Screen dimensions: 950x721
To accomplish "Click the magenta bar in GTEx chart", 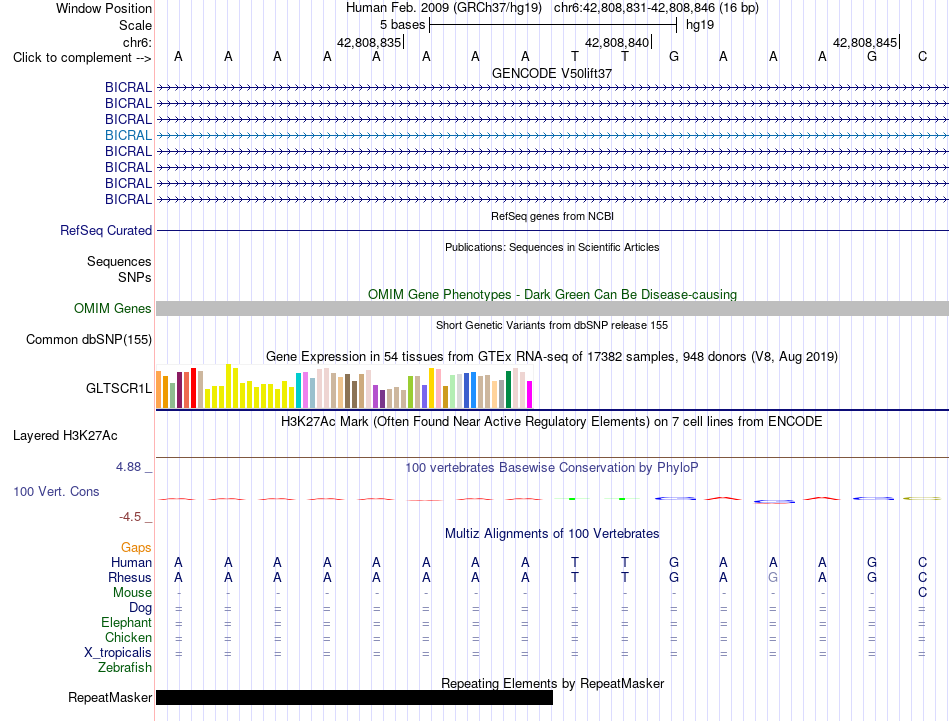I will [530, 394].
